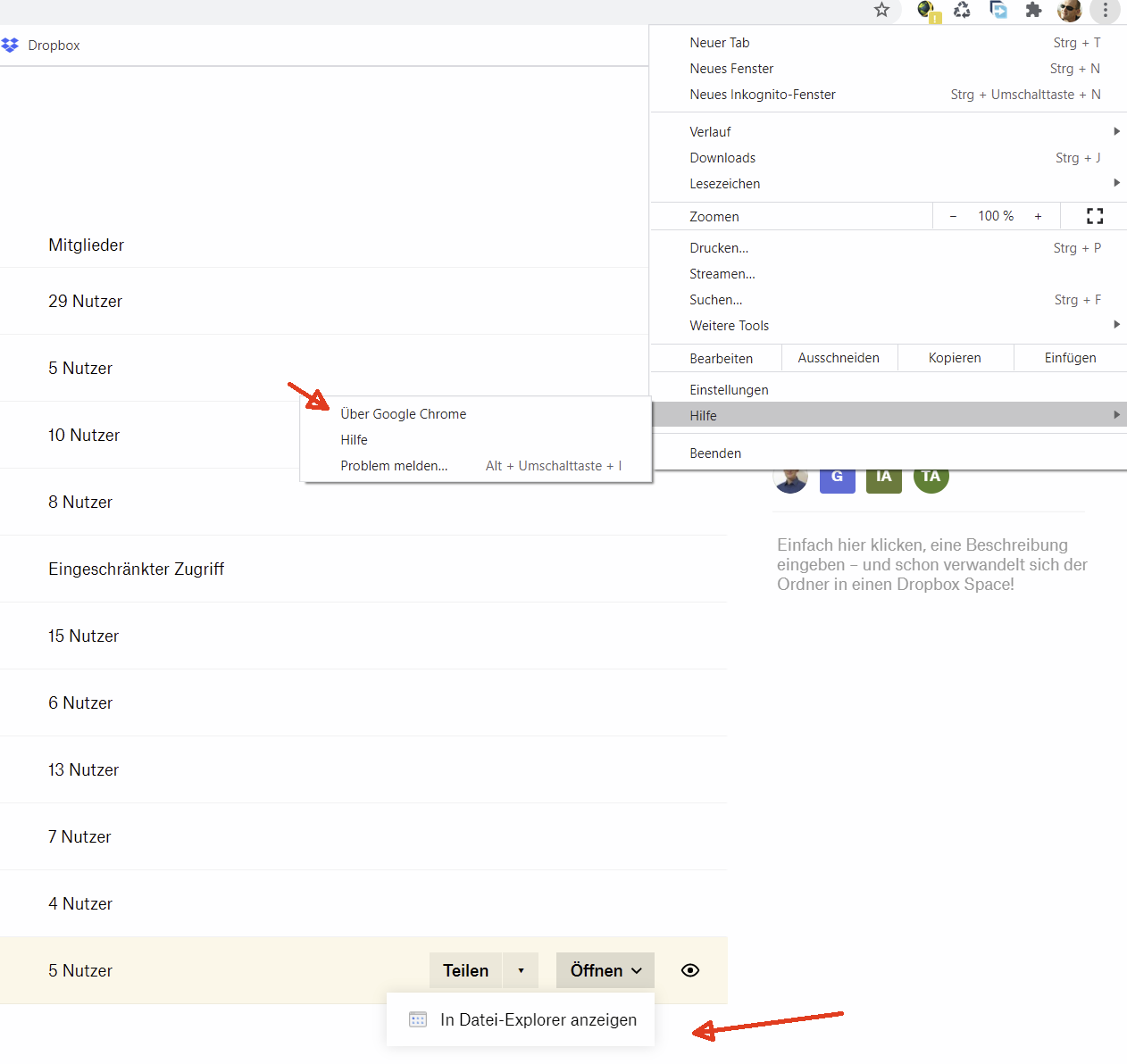Select Neues Fenster
Image resolution: width=1127 pixels, height=1064 pixels.
pos(889,69)
